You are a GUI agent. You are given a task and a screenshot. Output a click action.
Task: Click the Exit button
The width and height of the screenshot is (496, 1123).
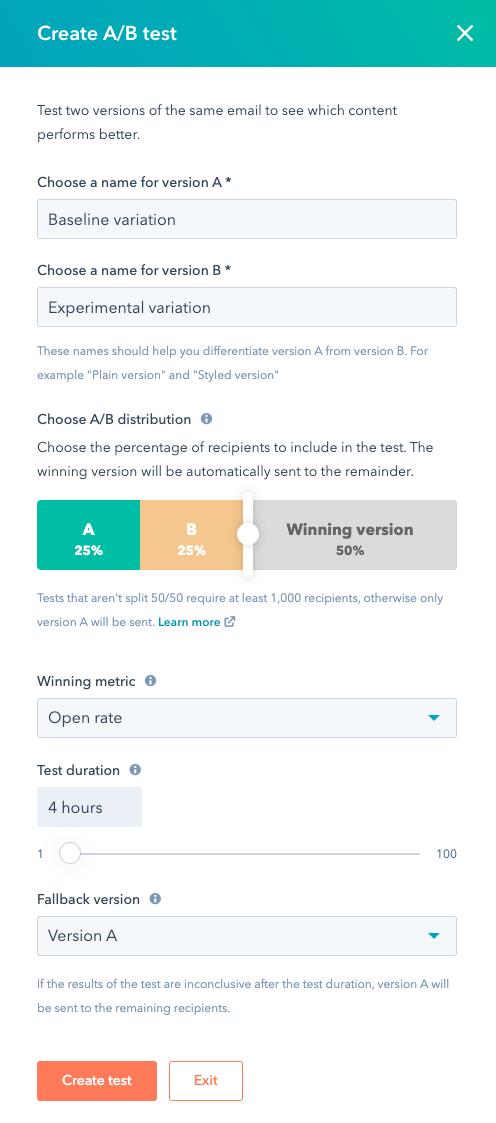206,1081
